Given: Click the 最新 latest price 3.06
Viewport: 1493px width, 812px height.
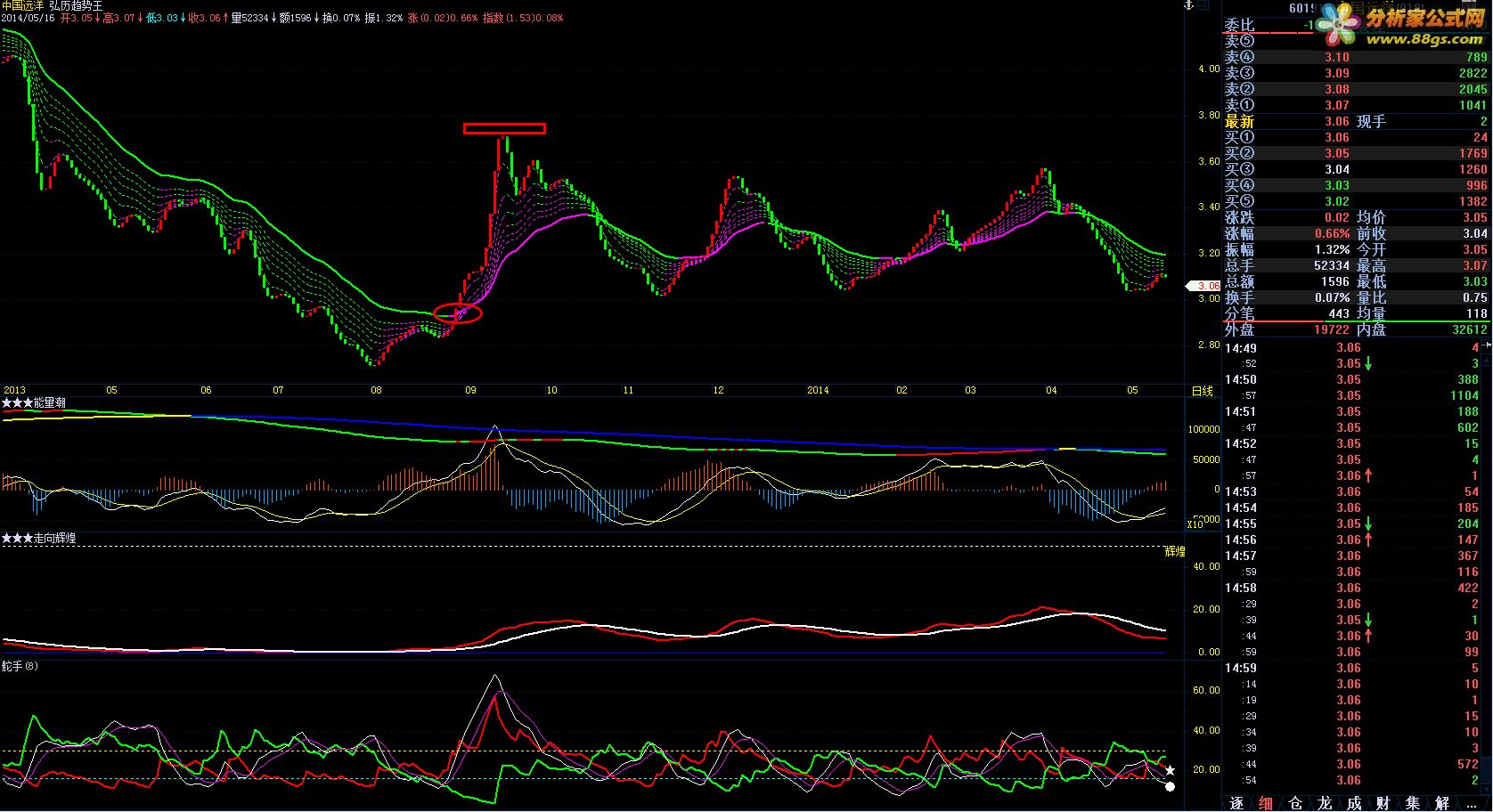Looking at the screenshot, I should (x=1336, y=121).
